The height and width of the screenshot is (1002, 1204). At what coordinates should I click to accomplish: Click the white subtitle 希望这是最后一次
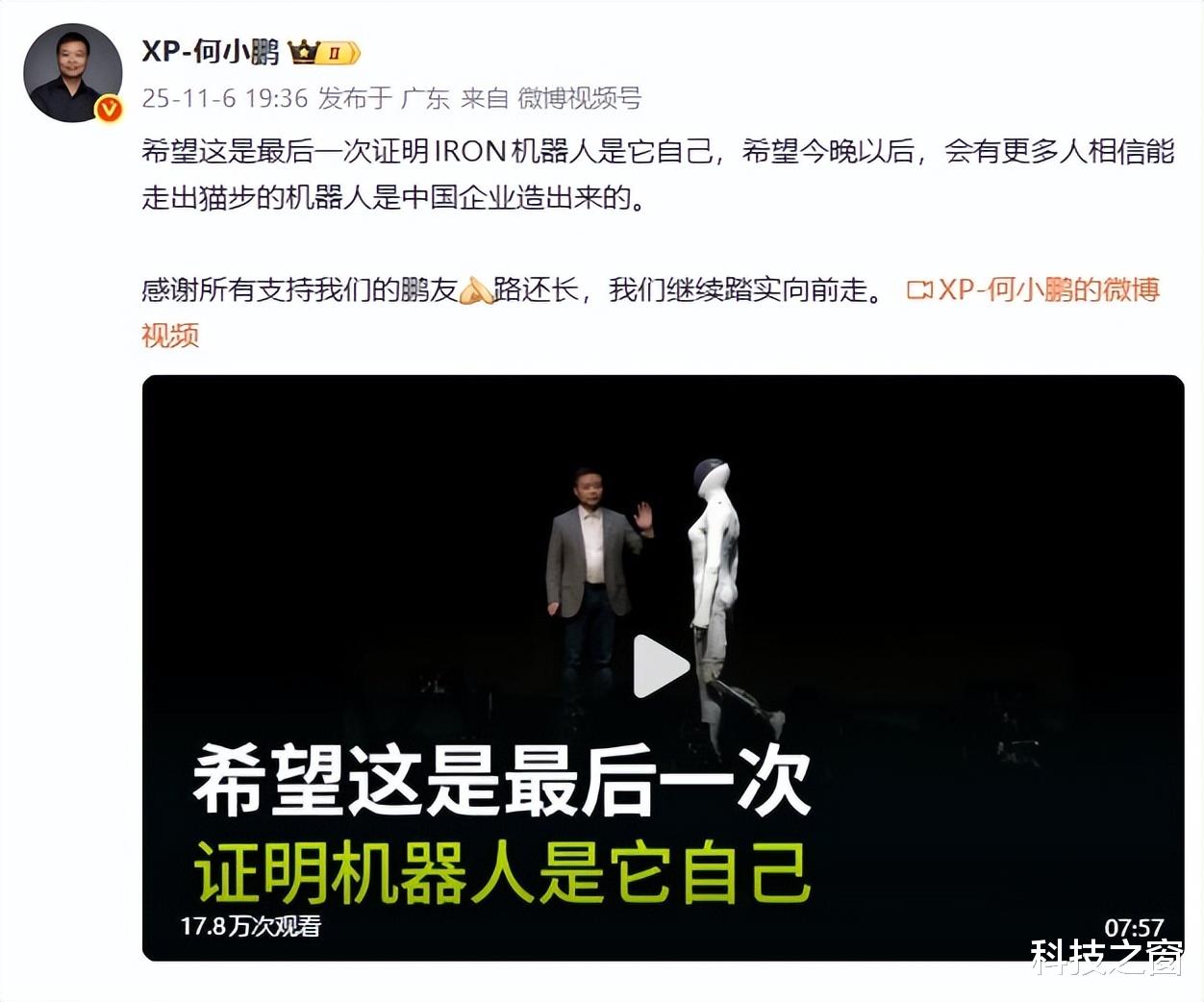tap(502, 781)
